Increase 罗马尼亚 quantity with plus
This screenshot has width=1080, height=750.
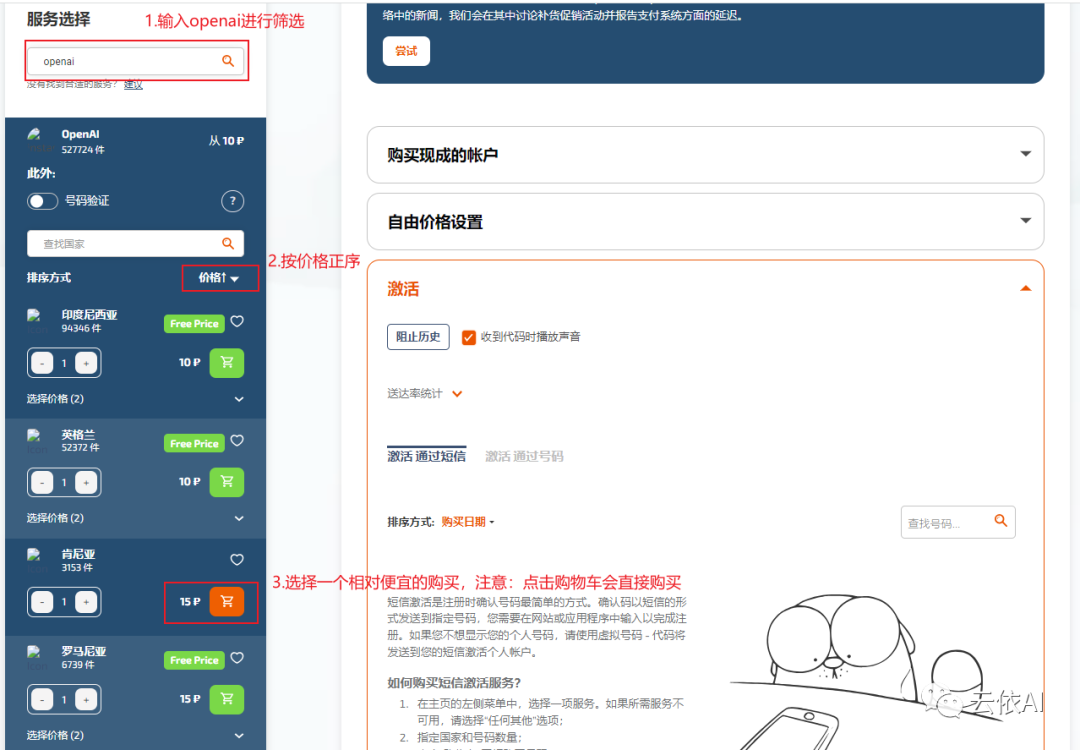tap(86, 700)
